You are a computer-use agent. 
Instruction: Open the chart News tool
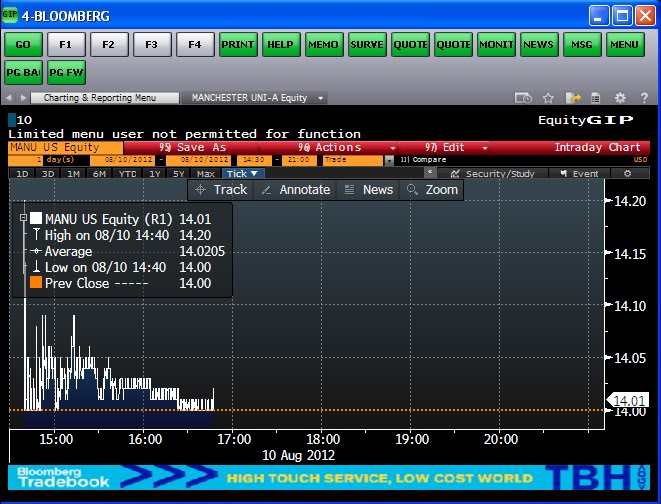368,190
